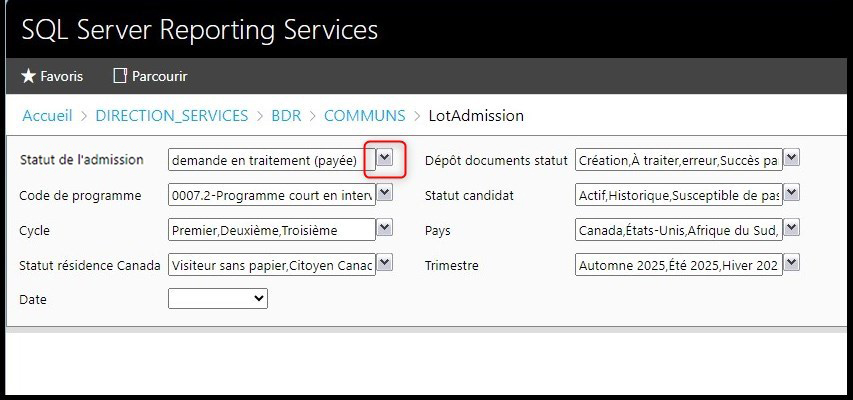853x400 pixels.
Task: Open the Trimestre dropdown arrow
Action: coord(791,264)
